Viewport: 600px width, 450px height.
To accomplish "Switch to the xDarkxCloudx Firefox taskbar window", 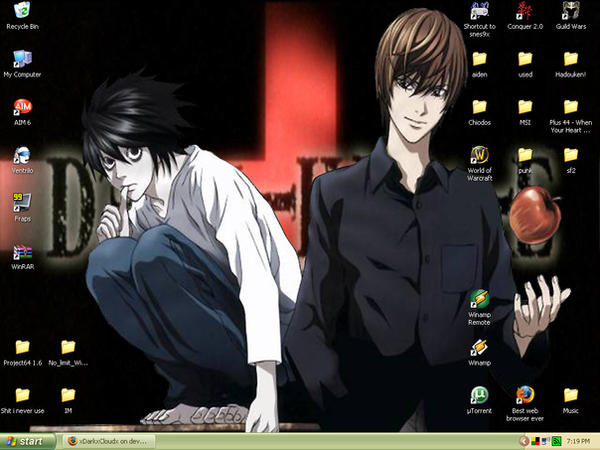I will click(x=109, y=442).
